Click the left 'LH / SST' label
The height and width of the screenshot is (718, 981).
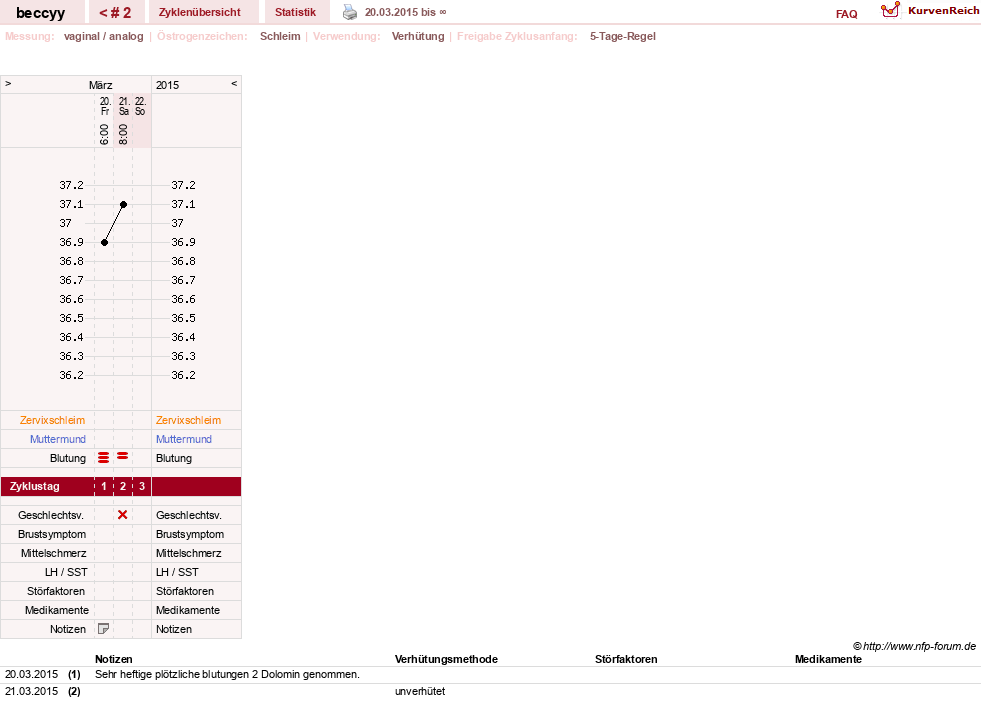pyautogui.click(x=66, y=572)
